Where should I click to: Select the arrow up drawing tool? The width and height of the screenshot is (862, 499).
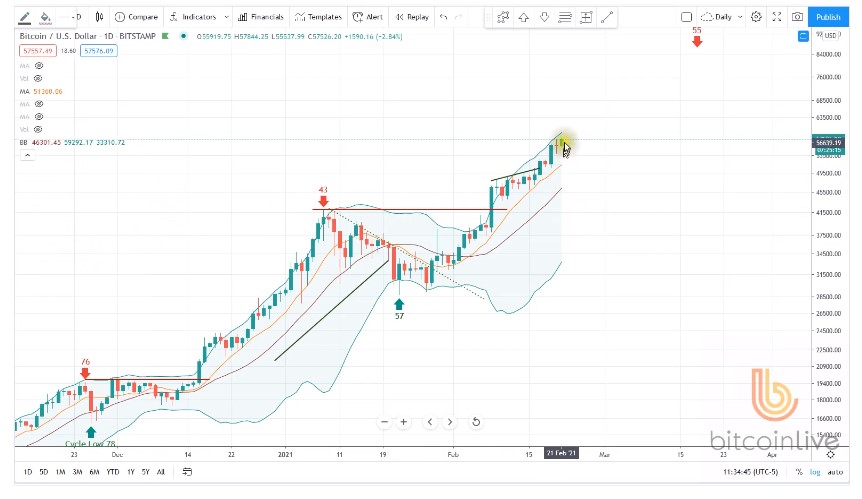524,17
